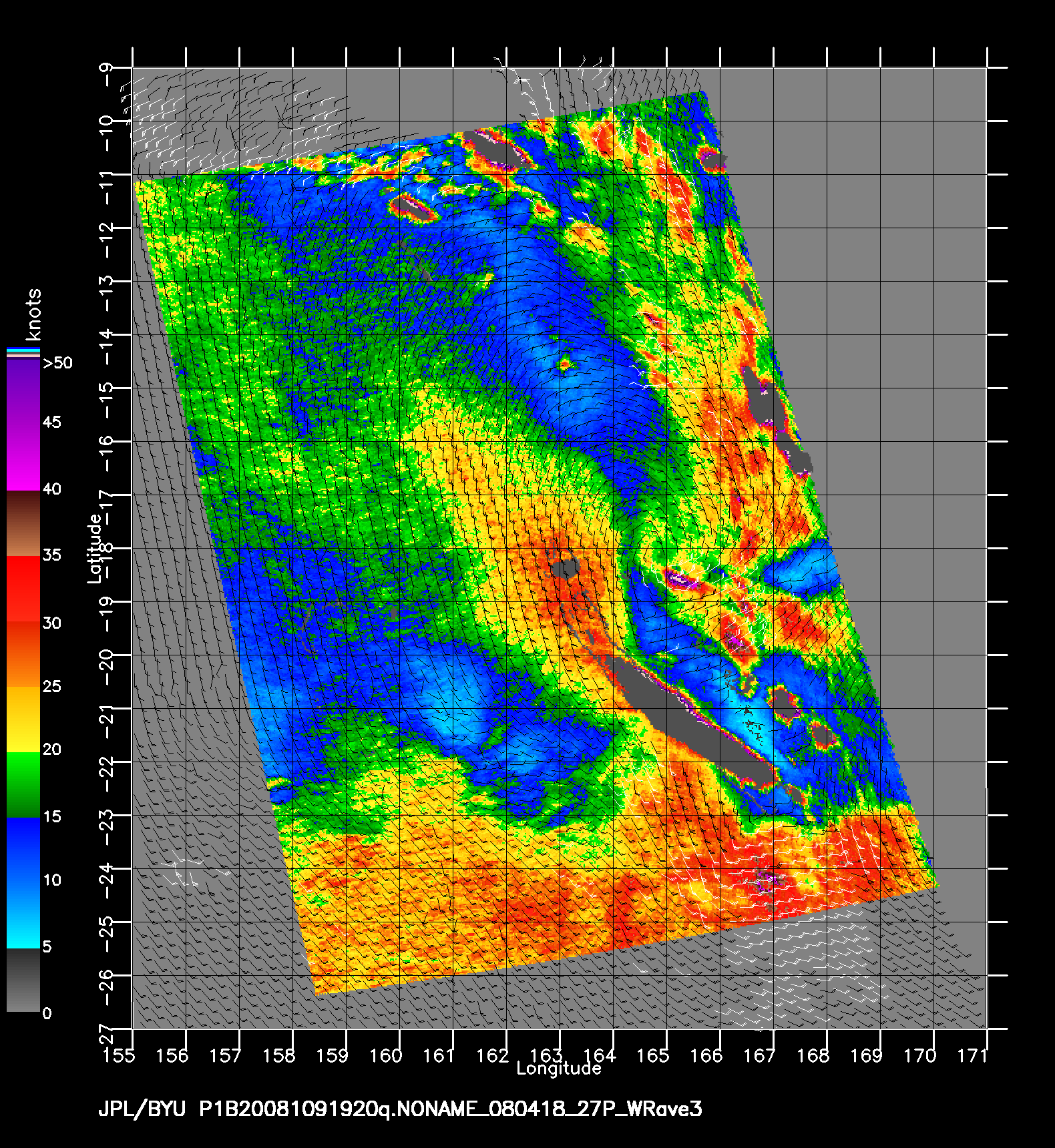Click longitude tick label '170'
Viewport: 1055px width, 1148px height.
coord(919,1055)
